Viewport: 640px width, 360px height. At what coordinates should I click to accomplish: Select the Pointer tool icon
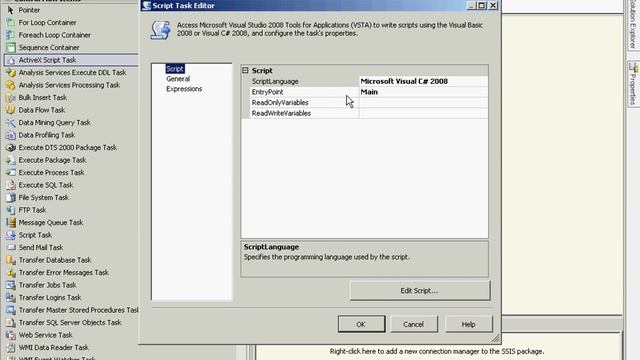[x=11, y=10]
